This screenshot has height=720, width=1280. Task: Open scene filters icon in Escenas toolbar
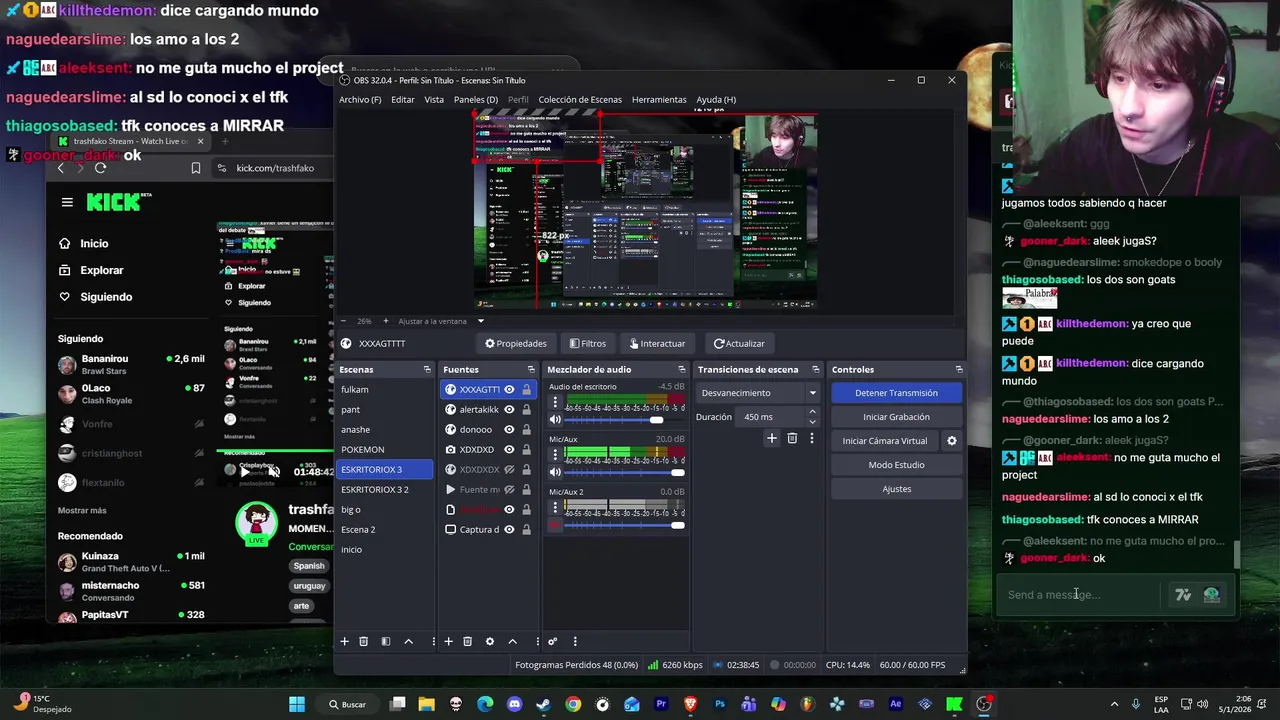point(385,641)
